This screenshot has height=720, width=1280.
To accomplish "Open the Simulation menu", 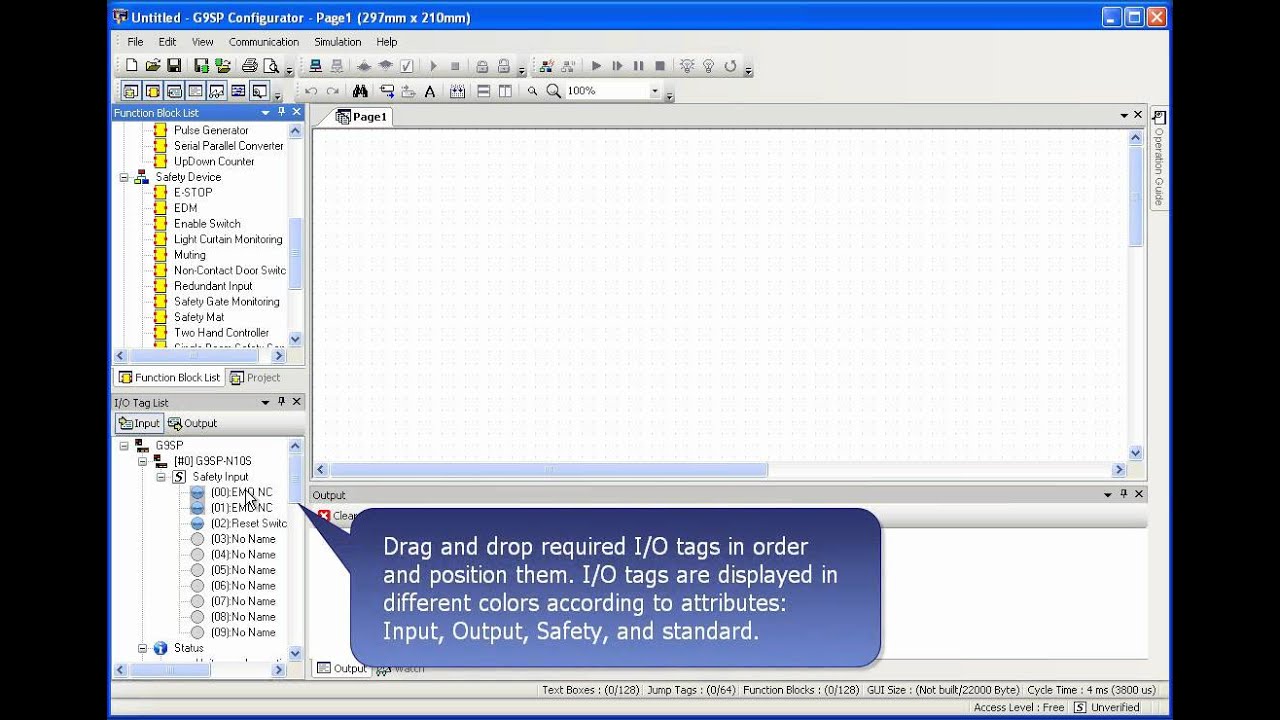I will (338, 42).
